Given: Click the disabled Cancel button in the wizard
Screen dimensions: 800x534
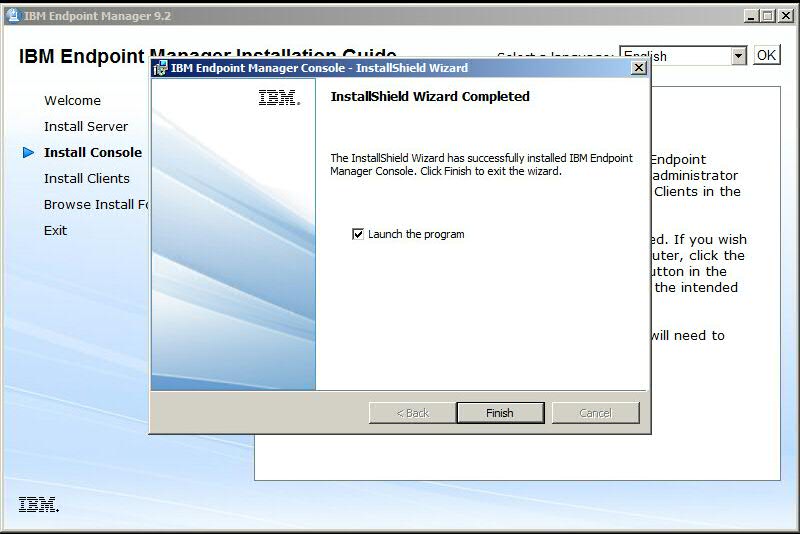Looking at the screenshot, I should coord(595,413).
